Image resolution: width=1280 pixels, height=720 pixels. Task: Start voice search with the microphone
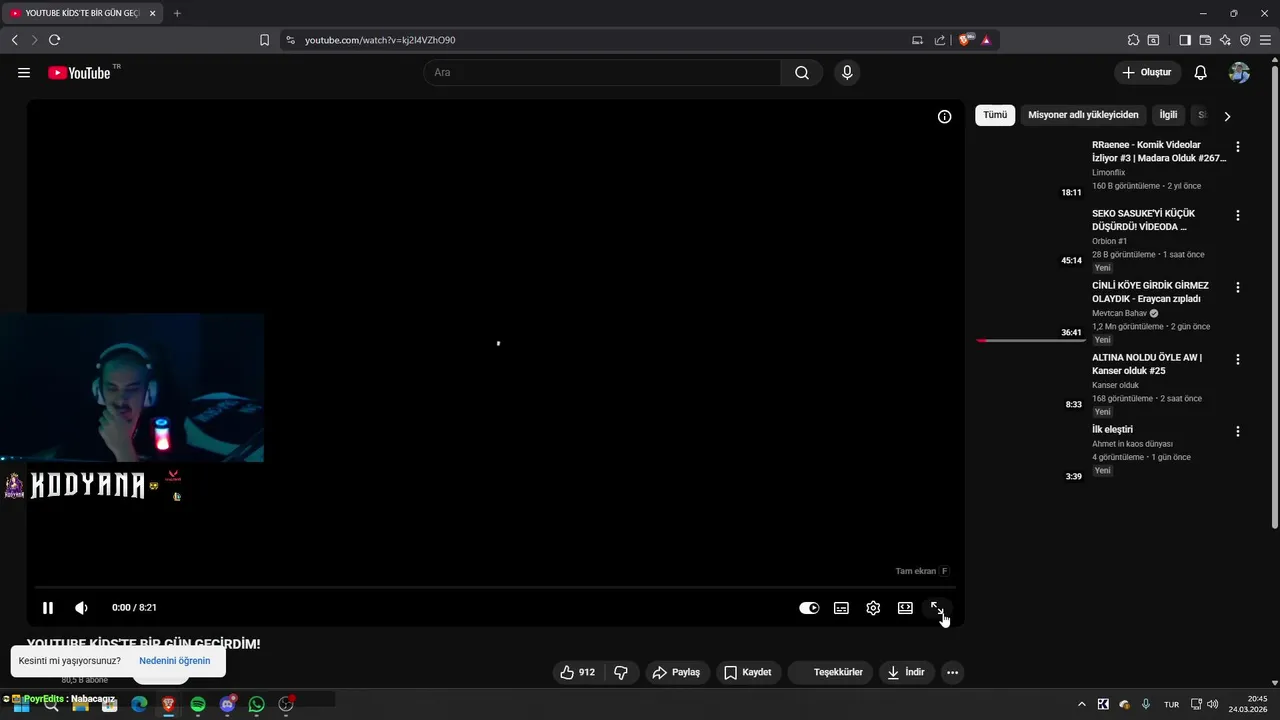click(x=847, y=73)
